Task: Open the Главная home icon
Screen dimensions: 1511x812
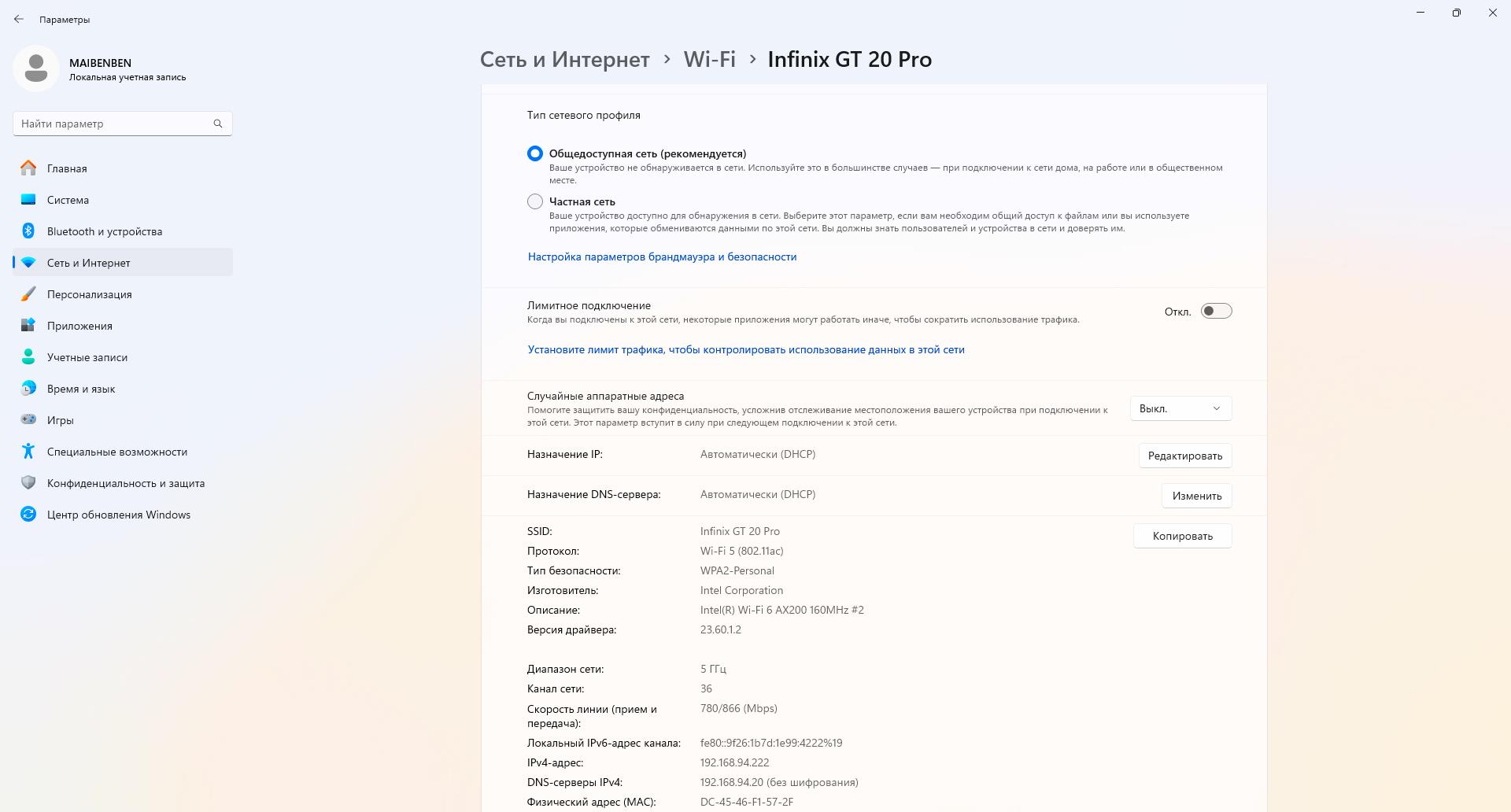Action: click(x=28, y=168)
